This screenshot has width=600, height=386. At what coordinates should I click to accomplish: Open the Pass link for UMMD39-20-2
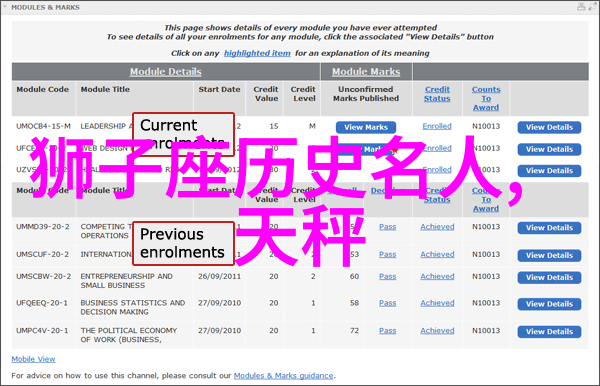(x=388, y=227)
